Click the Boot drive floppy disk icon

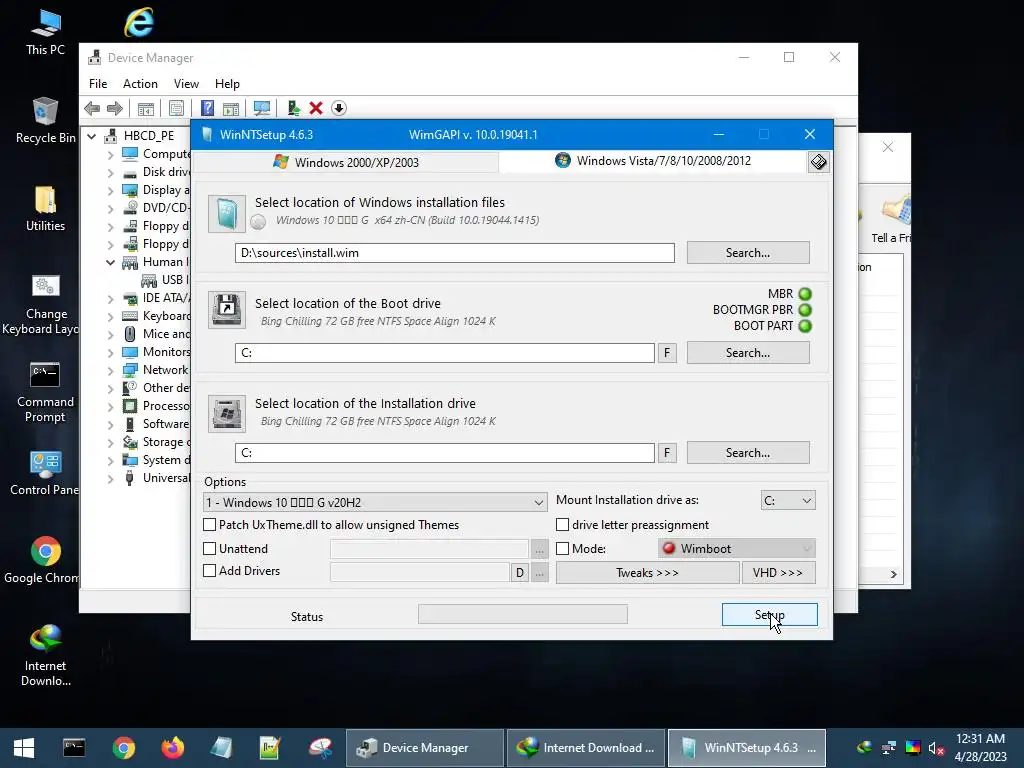227,310
